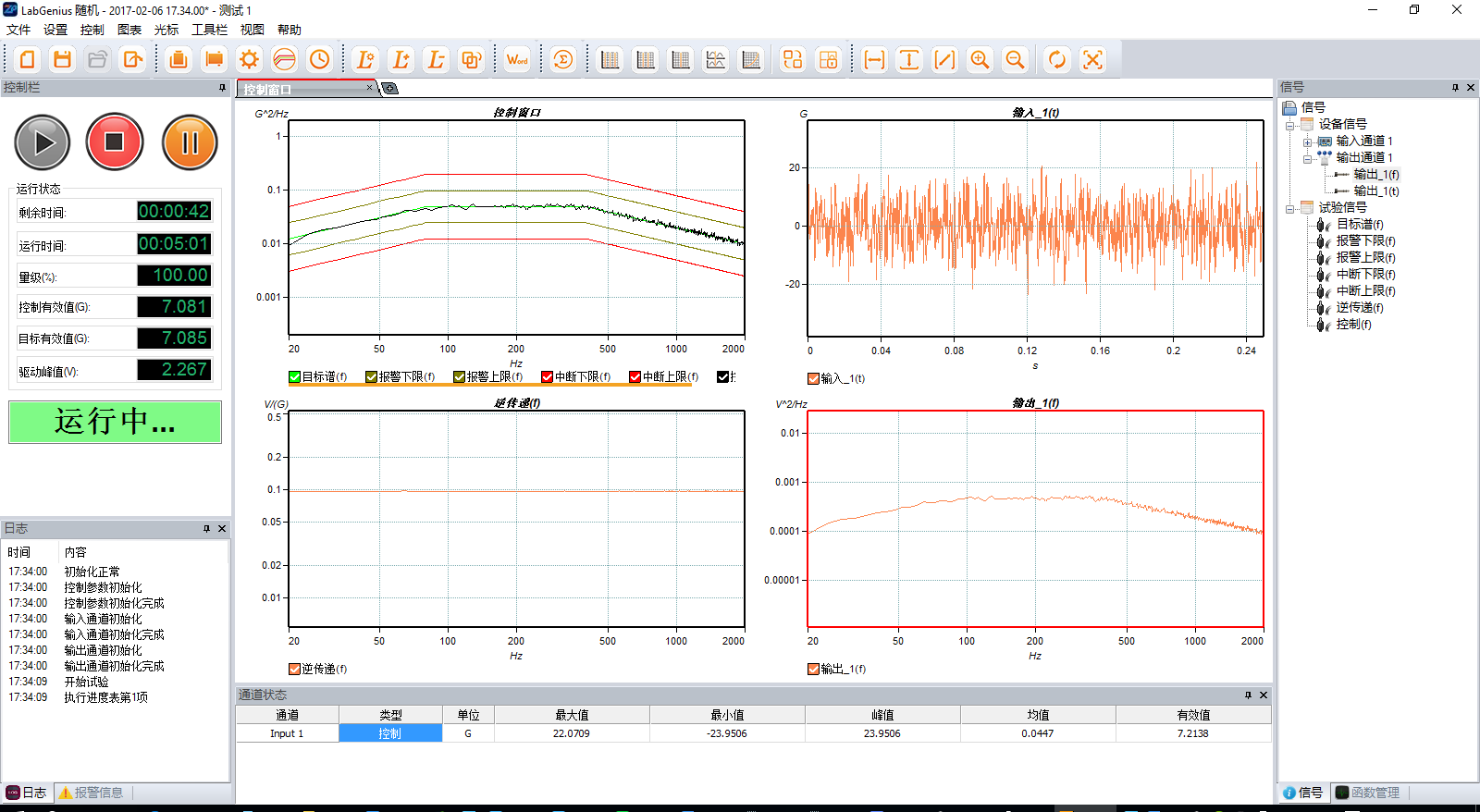This screenshot has height=812, width=1480.
Task: Select 逆传递(f) in the signal tree
Action: pyautogui.click(x=1360, y=308)
